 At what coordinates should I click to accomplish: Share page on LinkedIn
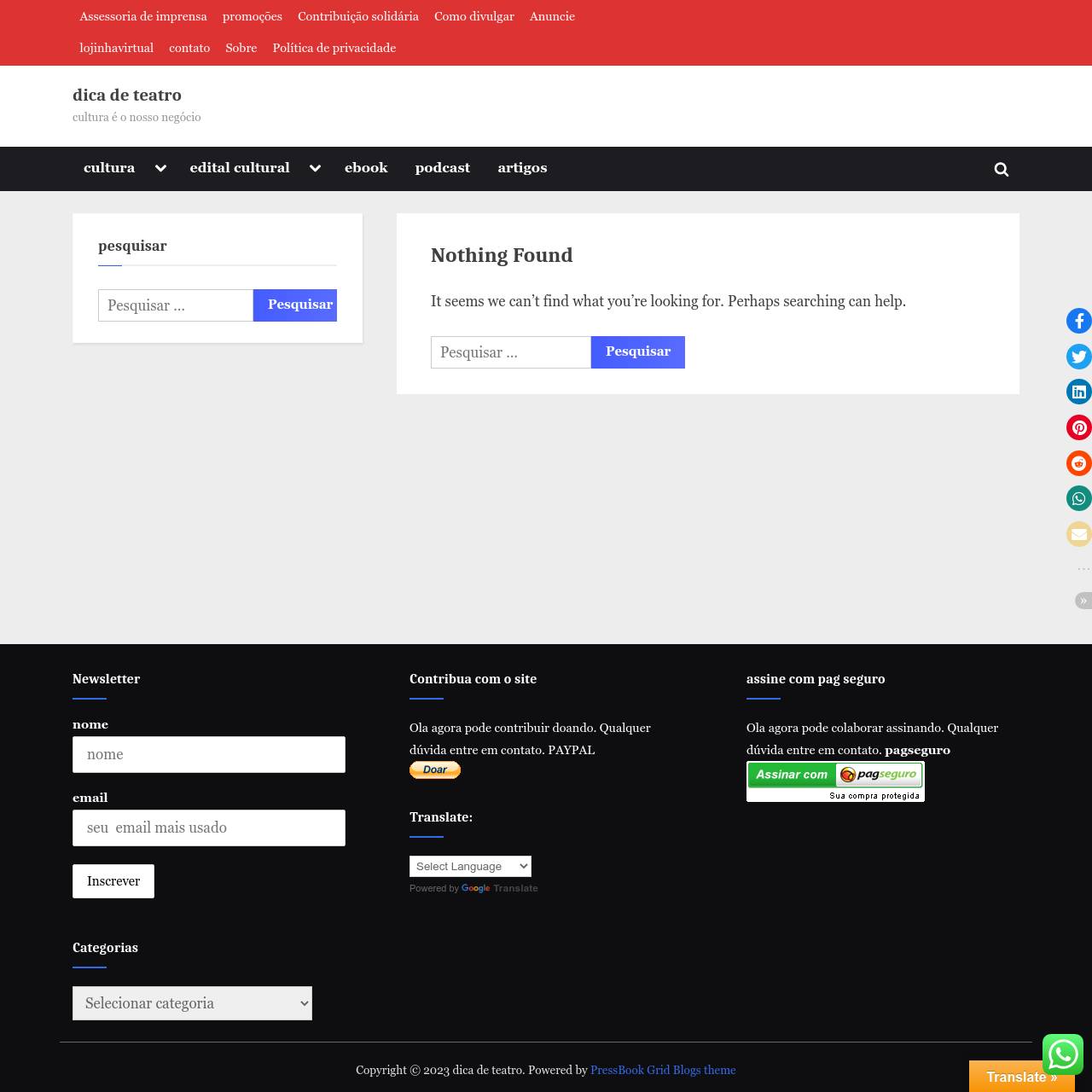[x=1079, y=392]
